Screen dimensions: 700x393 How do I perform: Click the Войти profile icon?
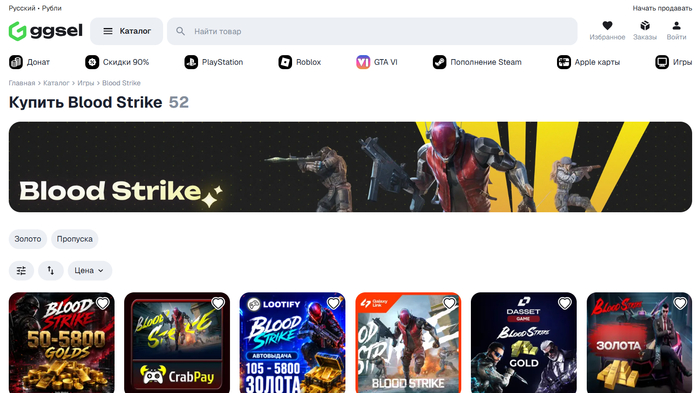676,26
